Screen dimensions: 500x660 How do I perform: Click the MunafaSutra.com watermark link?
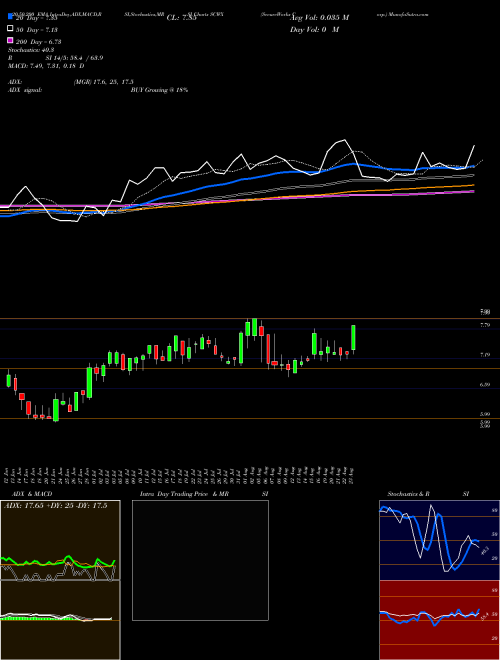point(407,14)
